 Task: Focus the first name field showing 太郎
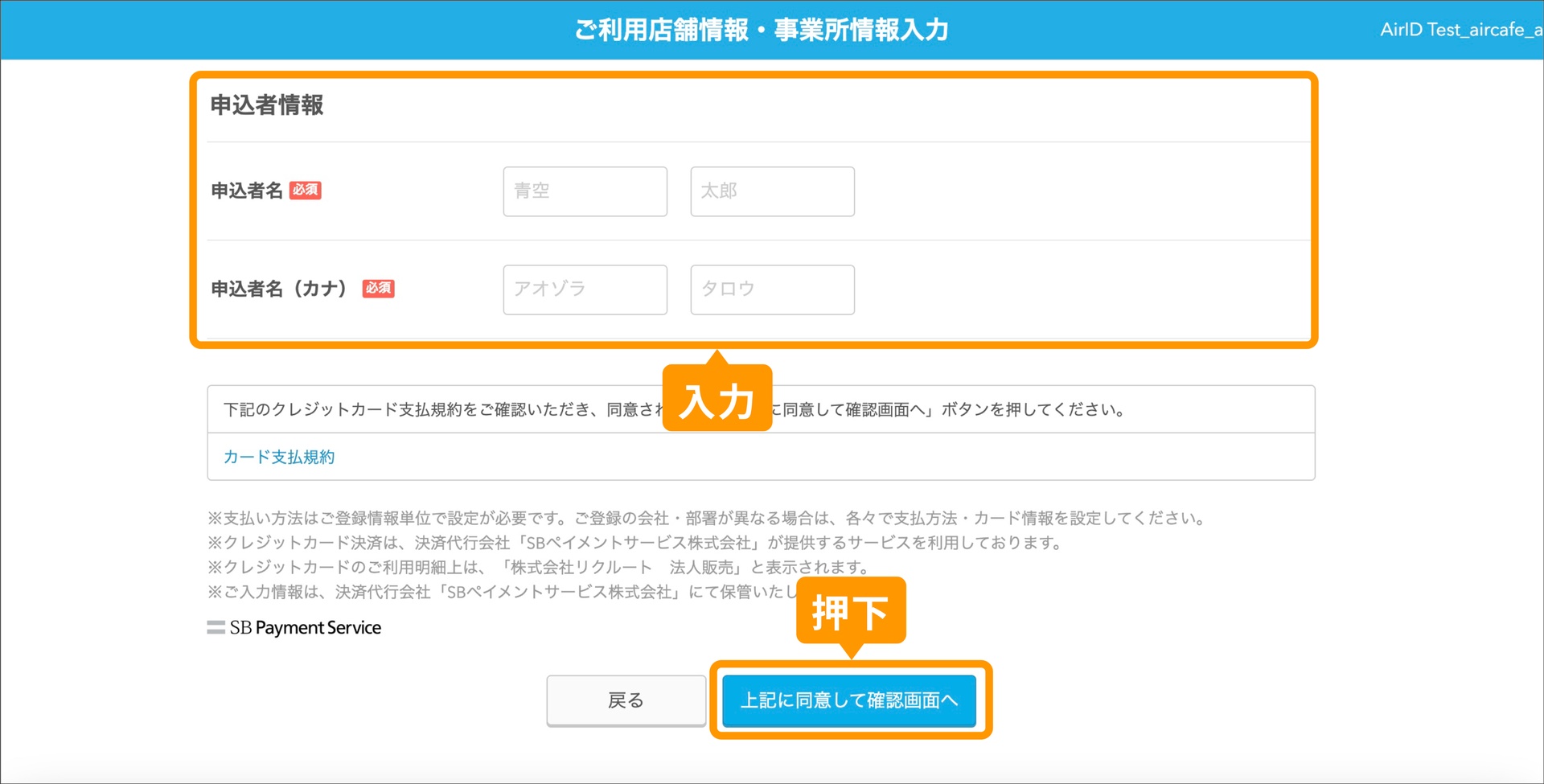tap(771, 191)
